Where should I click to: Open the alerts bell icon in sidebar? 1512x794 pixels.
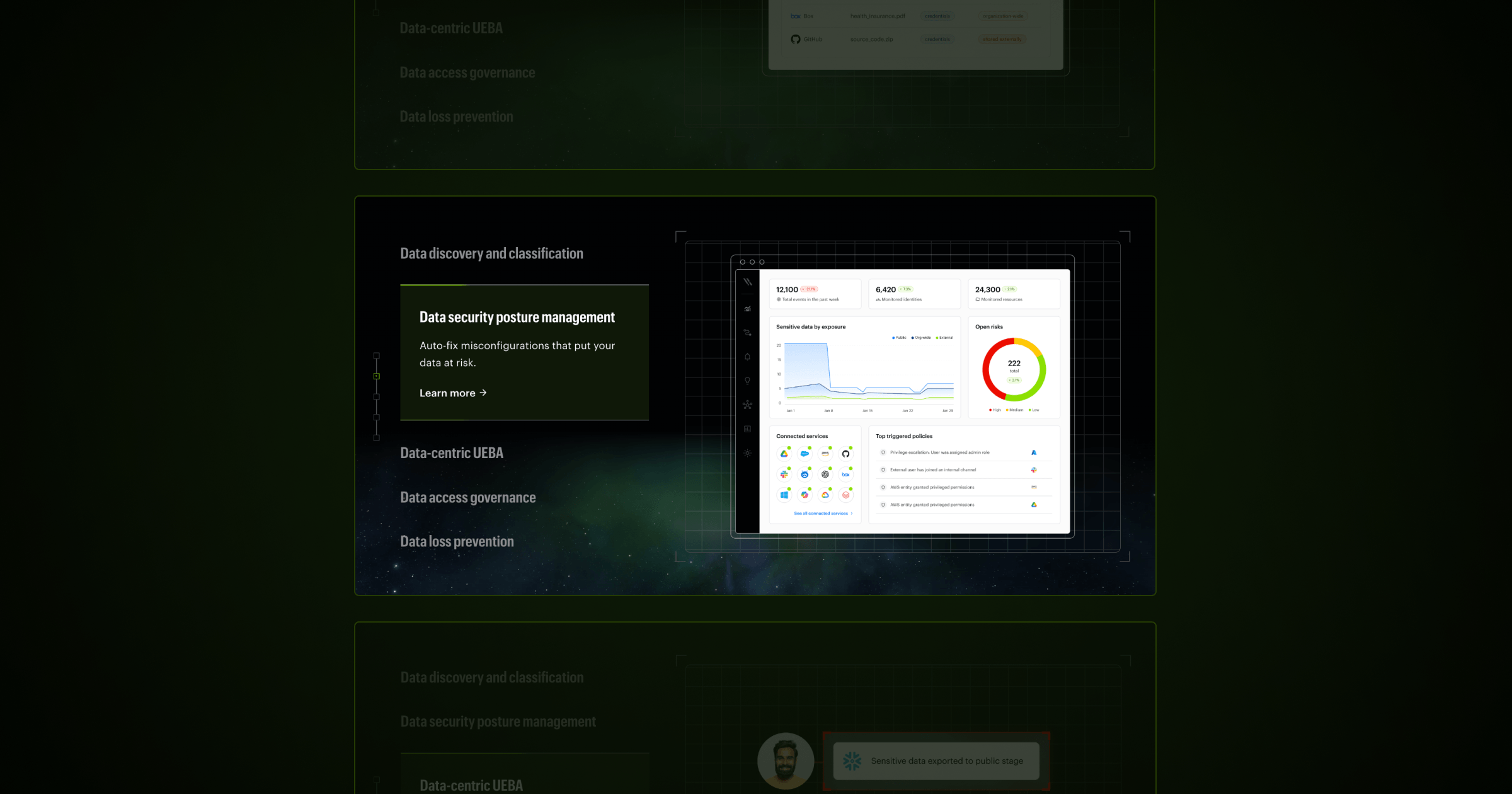coord(747,357)
